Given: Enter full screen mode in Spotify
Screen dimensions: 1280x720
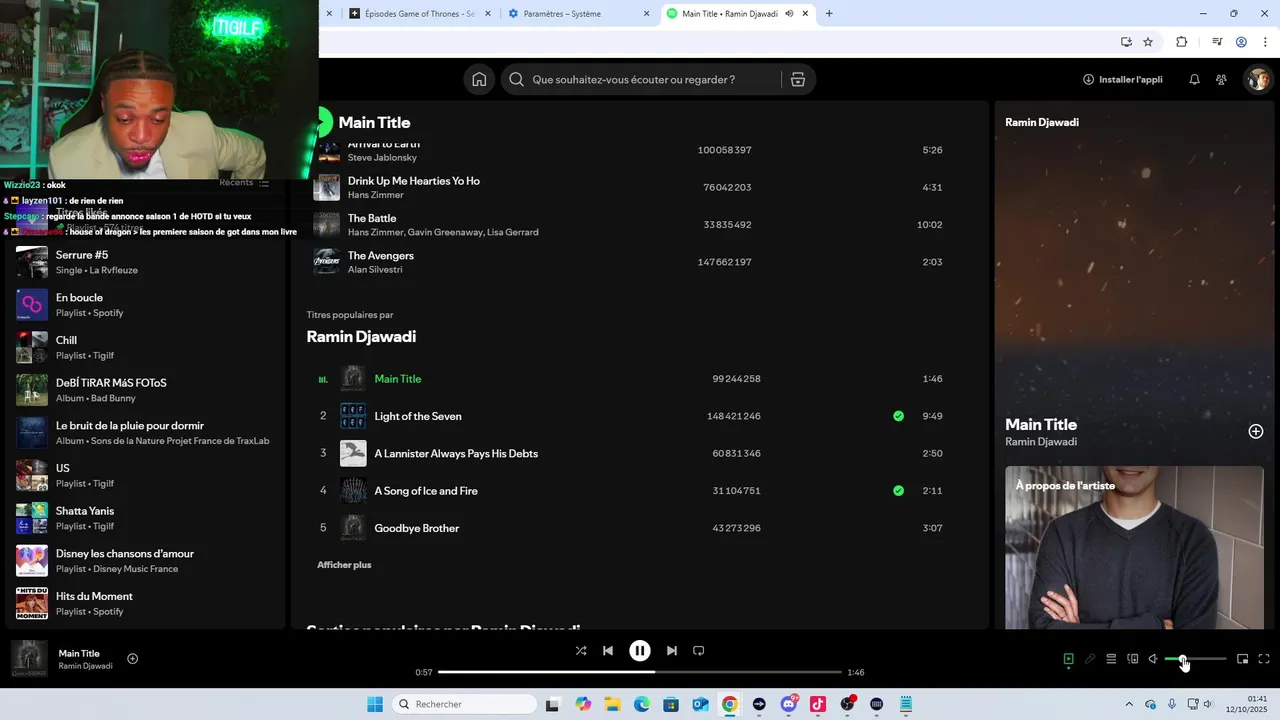Looking at the screenshot, I should click(x=1264, y=659).
